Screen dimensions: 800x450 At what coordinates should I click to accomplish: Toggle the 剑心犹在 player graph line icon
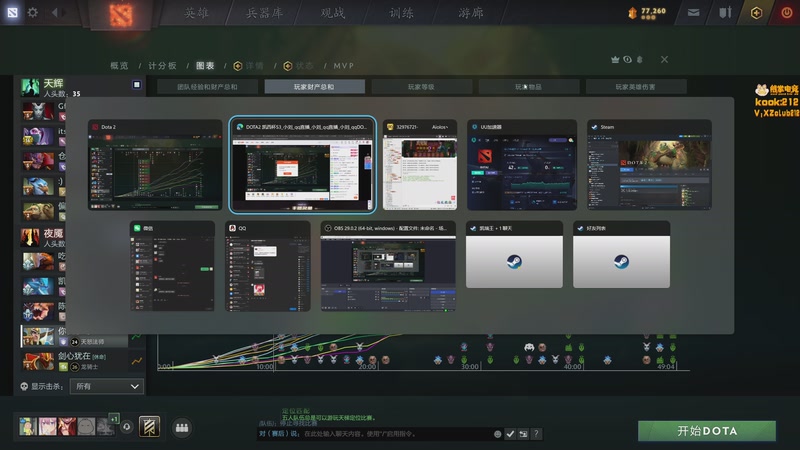[x=137, y=361]
